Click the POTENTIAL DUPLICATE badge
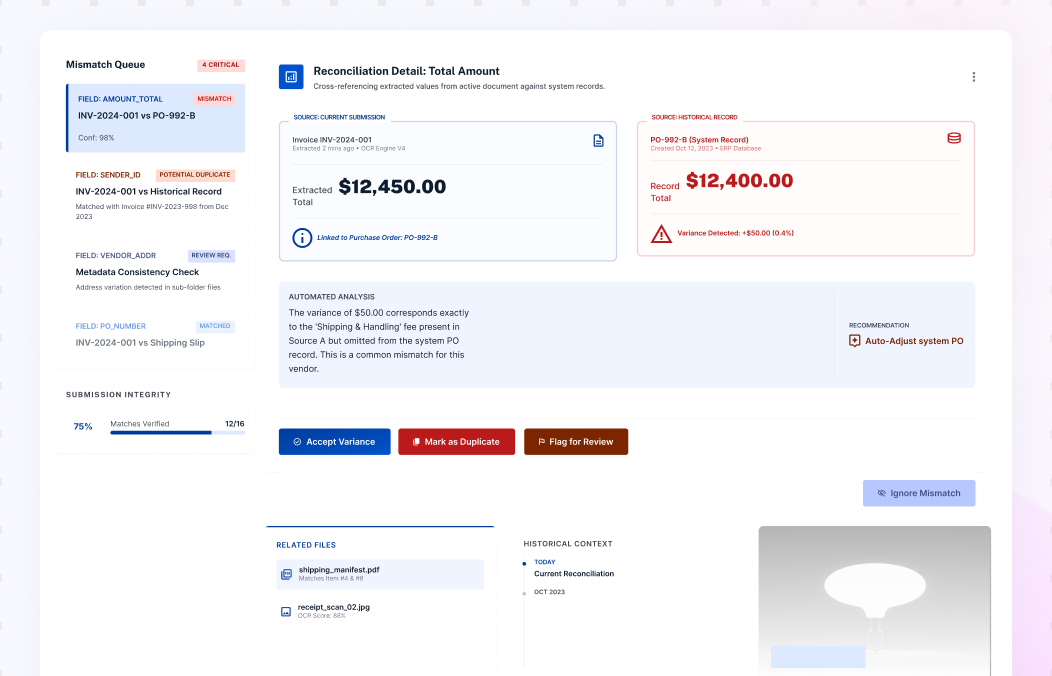1052x676 pixels. (195, 175)
